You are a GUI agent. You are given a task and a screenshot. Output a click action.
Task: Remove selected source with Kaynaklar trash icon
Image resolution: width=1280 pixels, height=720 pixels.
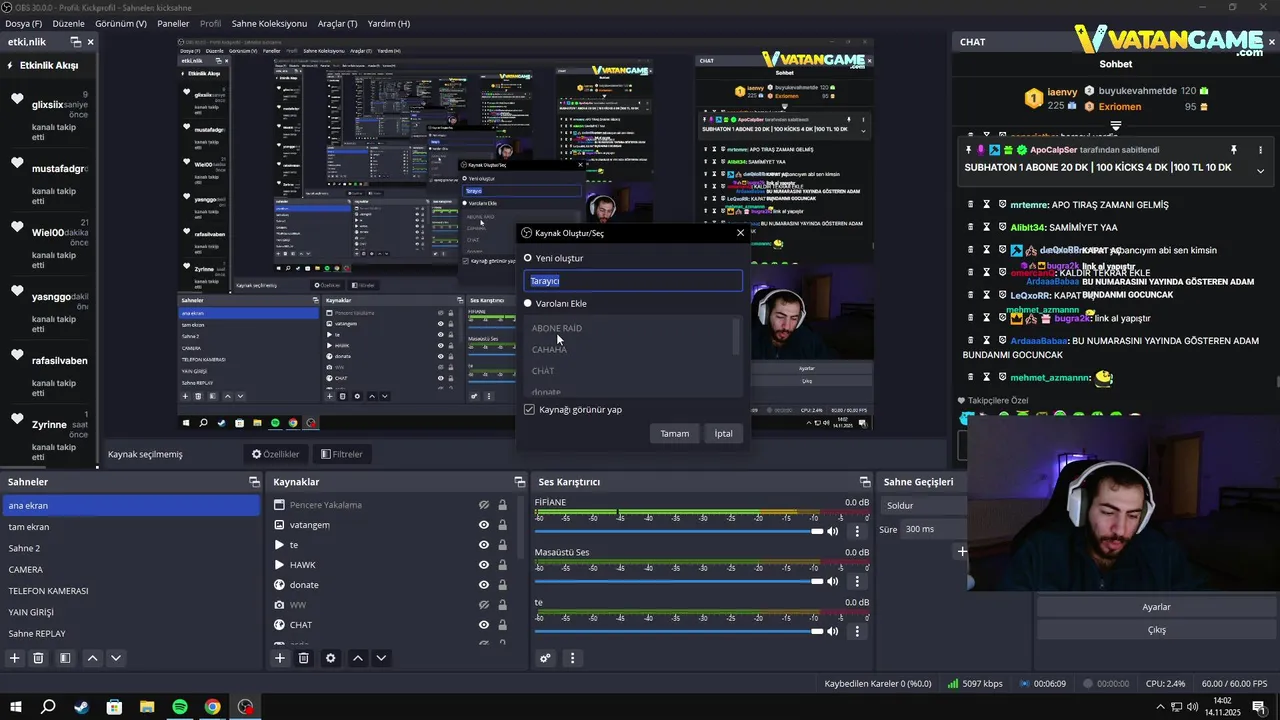tap(304, 658)
